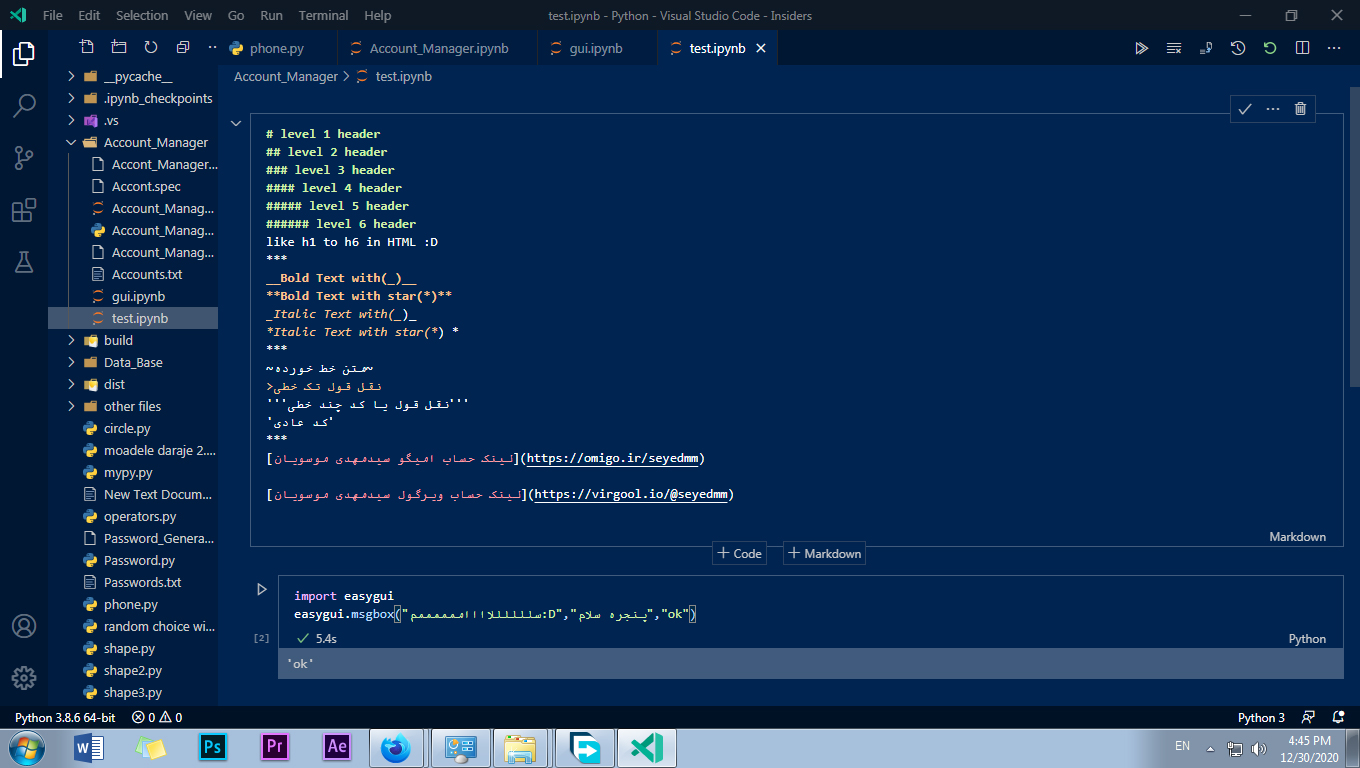Split the editor to the right
The image size is (1360, 768).
click(x=1302, y=48)
